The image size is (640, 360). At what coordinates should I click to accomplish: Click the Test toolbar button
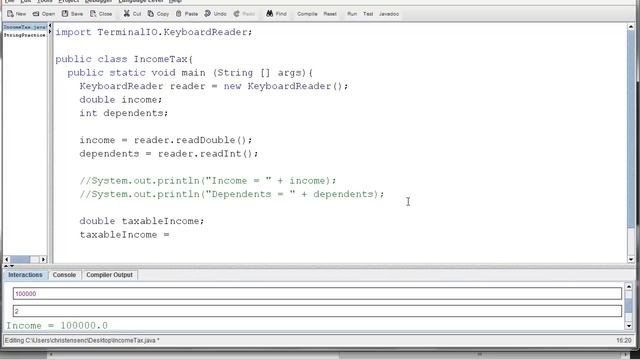pos(368,14)
